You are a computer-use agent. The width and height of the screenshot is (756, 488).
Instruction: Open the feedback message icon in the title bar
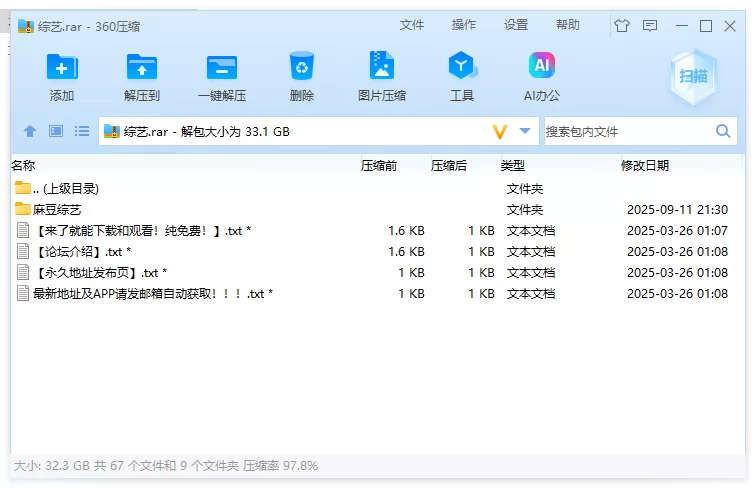[x=650, y=26]
